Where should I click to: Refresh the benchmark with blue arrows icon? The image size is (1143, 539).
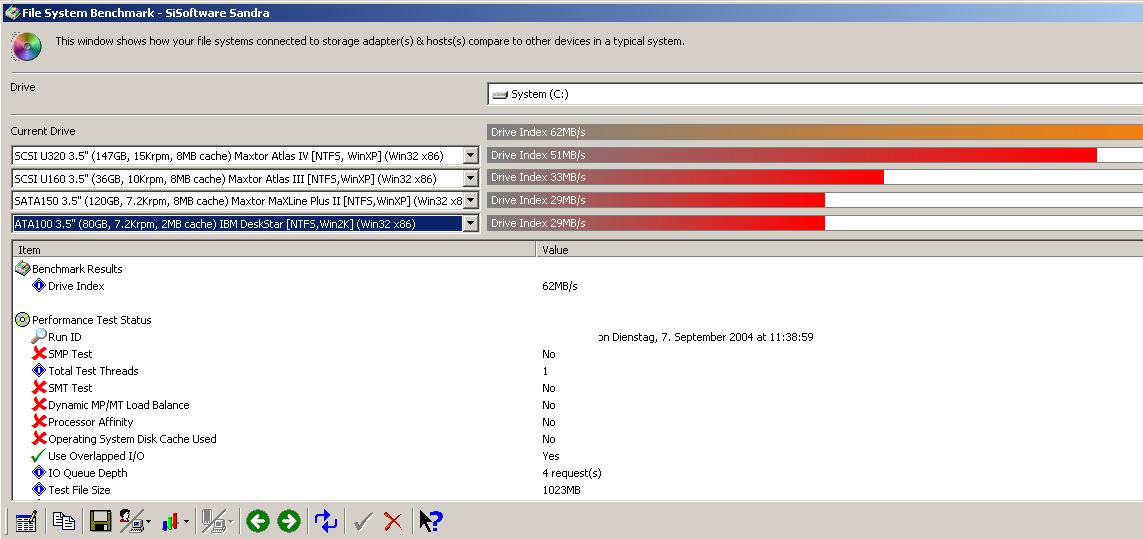click(x=326, y=521)
